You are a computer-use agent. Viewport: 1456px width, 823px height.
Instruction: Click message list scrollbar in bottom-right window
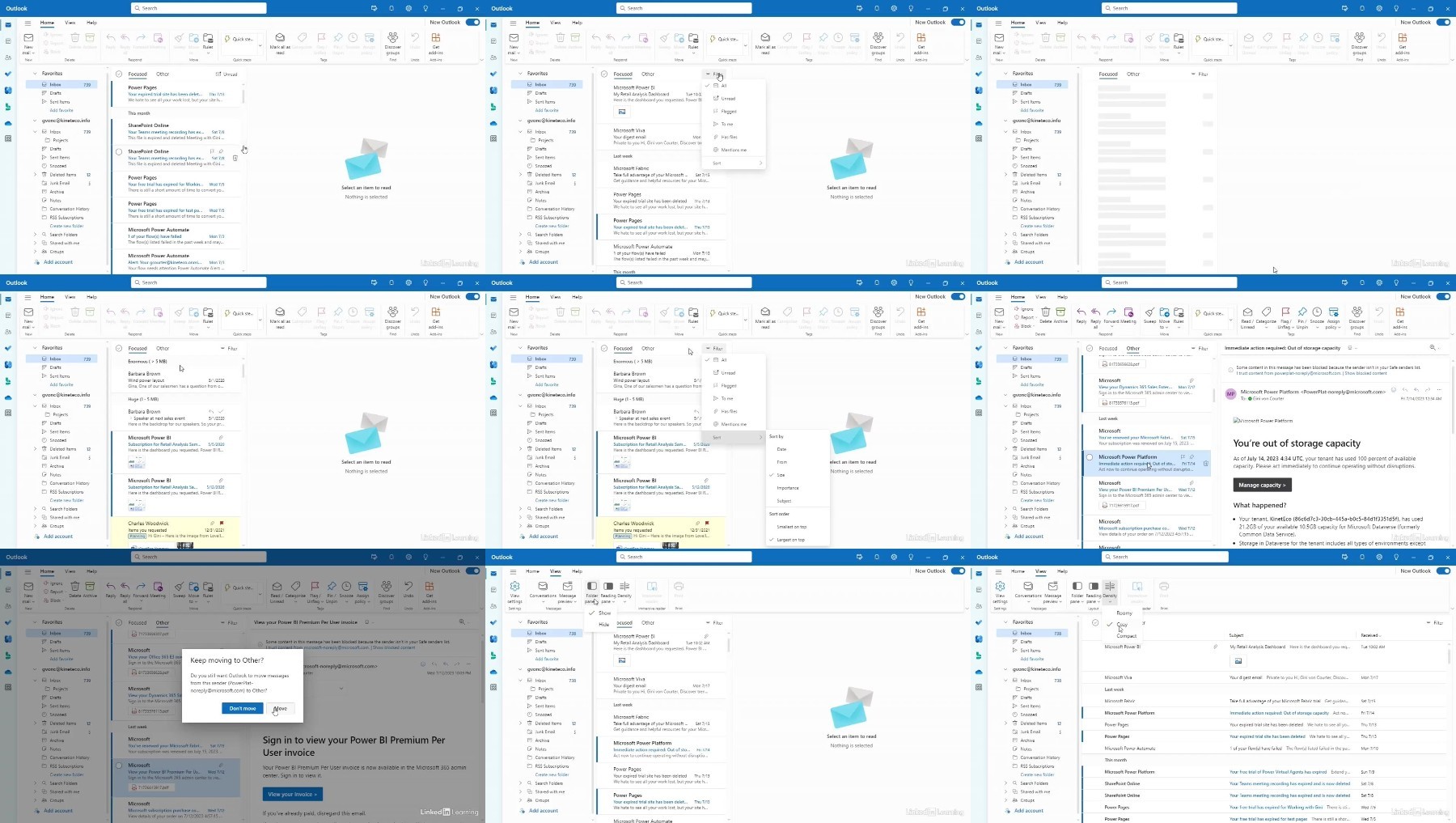[1450, 658]
